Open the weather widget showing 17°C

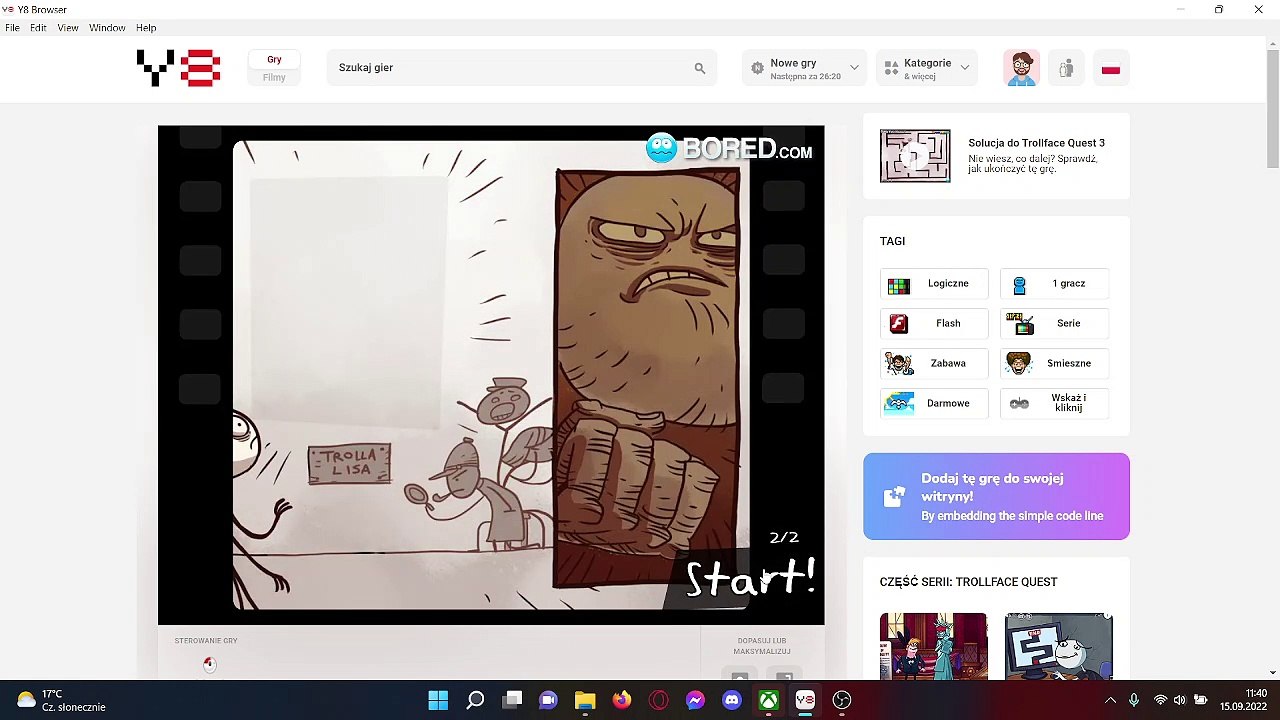click(x=61, y=700)
